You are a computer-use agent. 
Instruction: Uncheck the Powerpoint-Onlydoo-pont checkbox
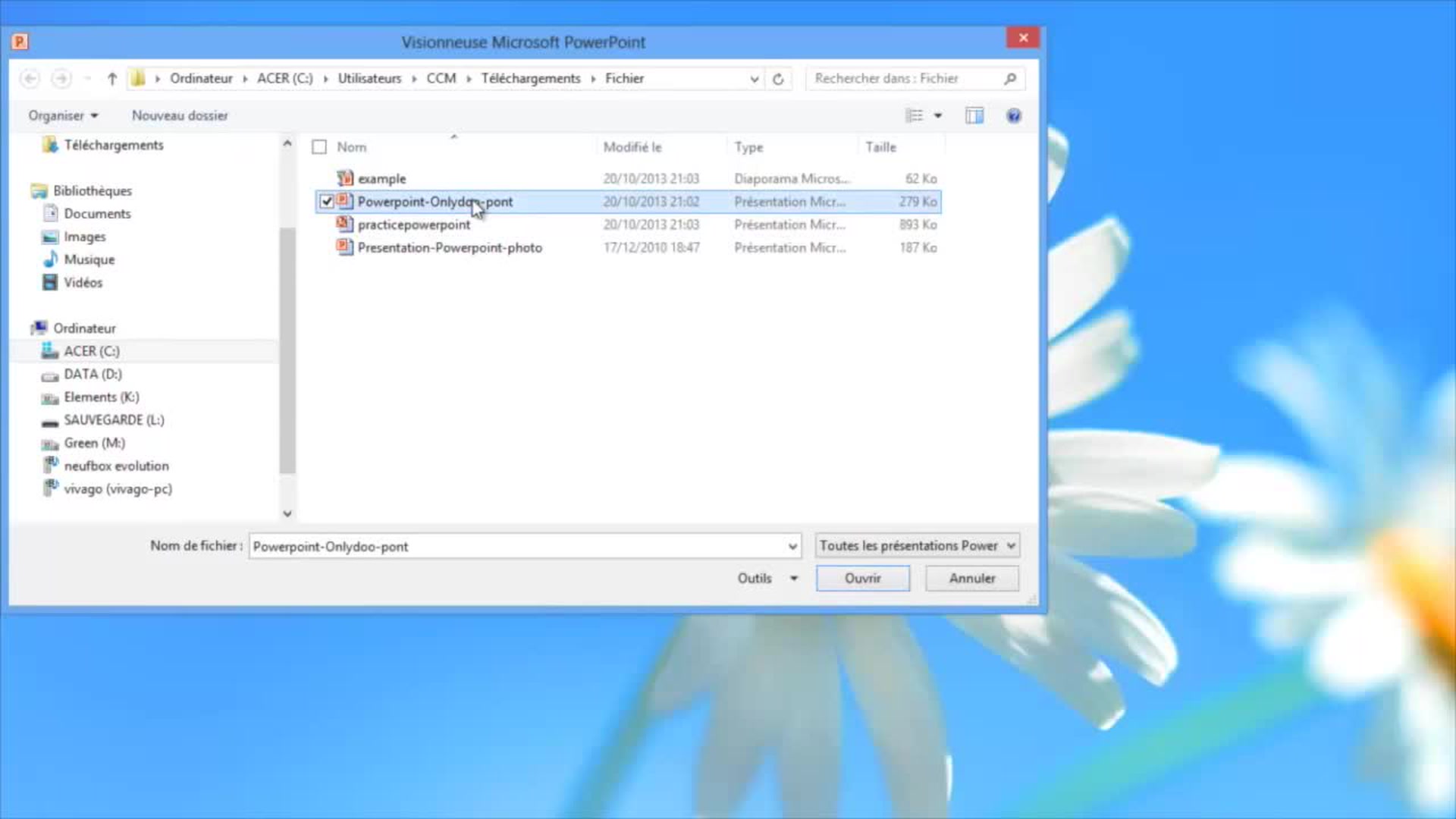pyautogui.click(x=327, y=202)
